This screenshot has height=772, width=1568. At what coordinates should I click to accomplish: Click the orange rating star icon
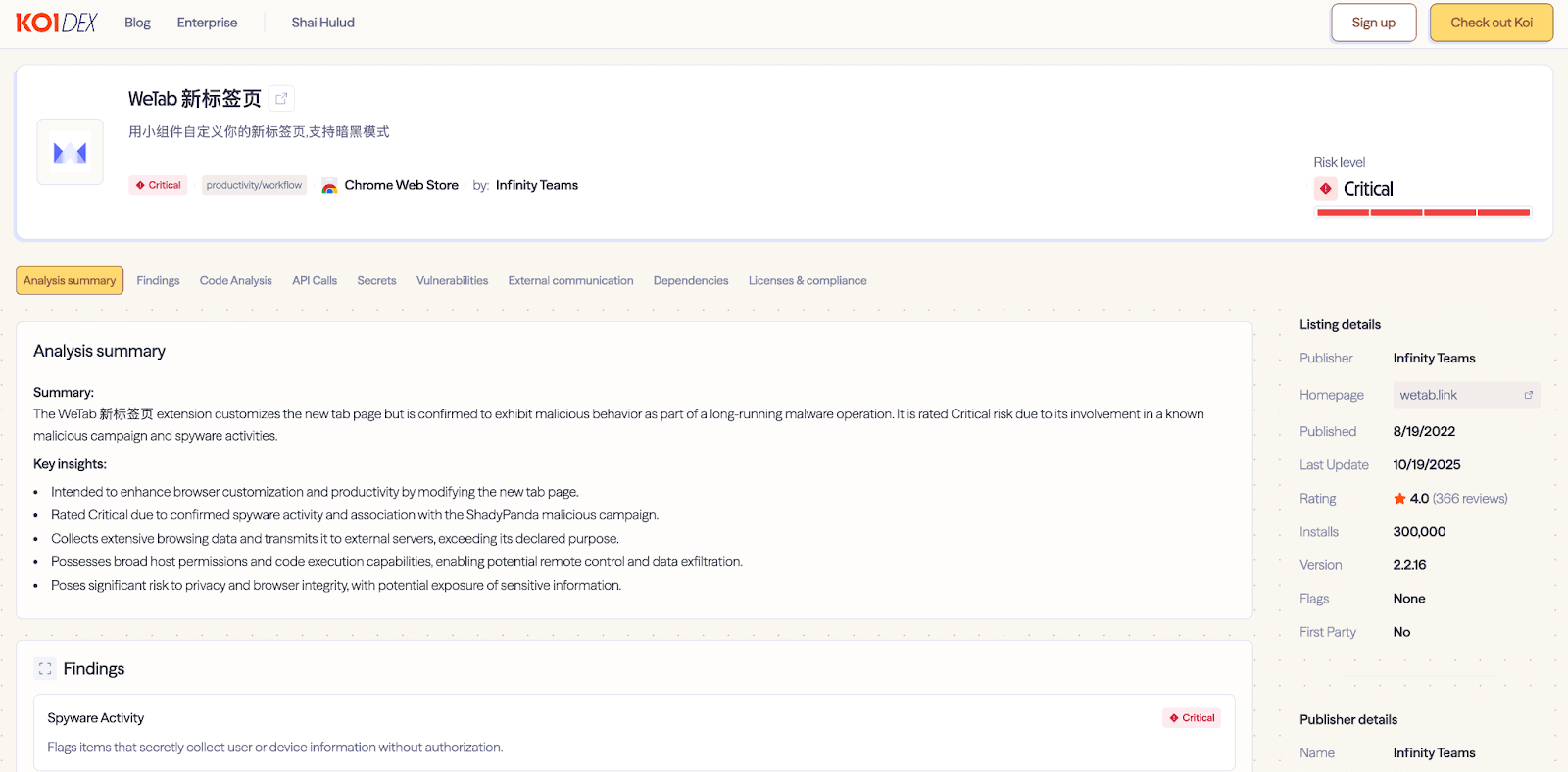[1399, 499]
